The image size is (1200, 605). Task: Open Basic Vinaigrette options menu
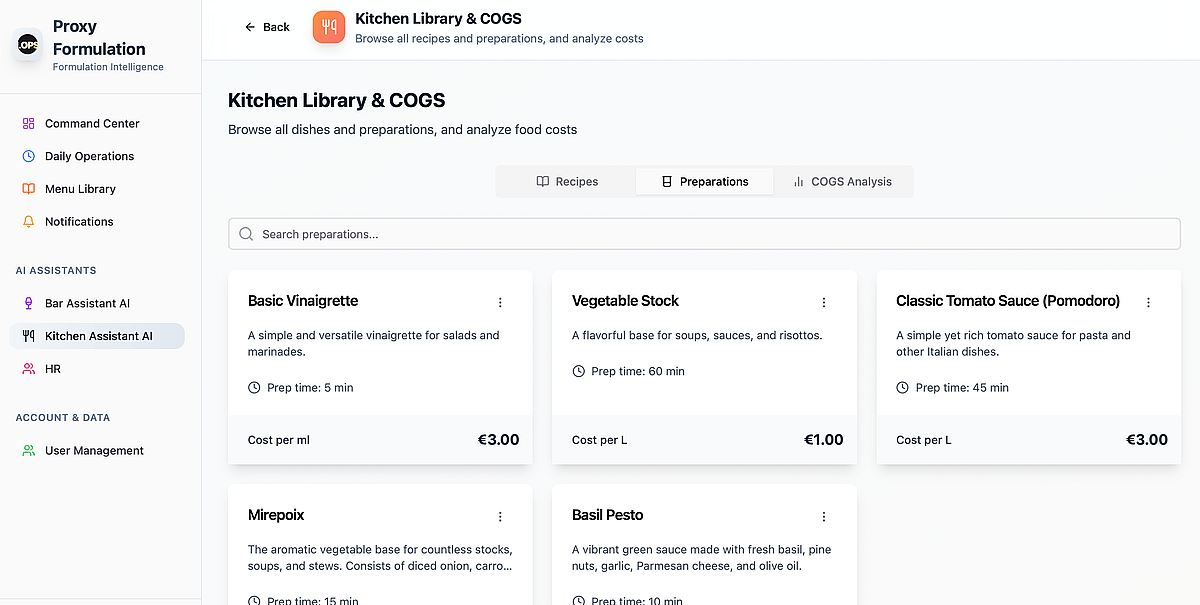point(500,302)
